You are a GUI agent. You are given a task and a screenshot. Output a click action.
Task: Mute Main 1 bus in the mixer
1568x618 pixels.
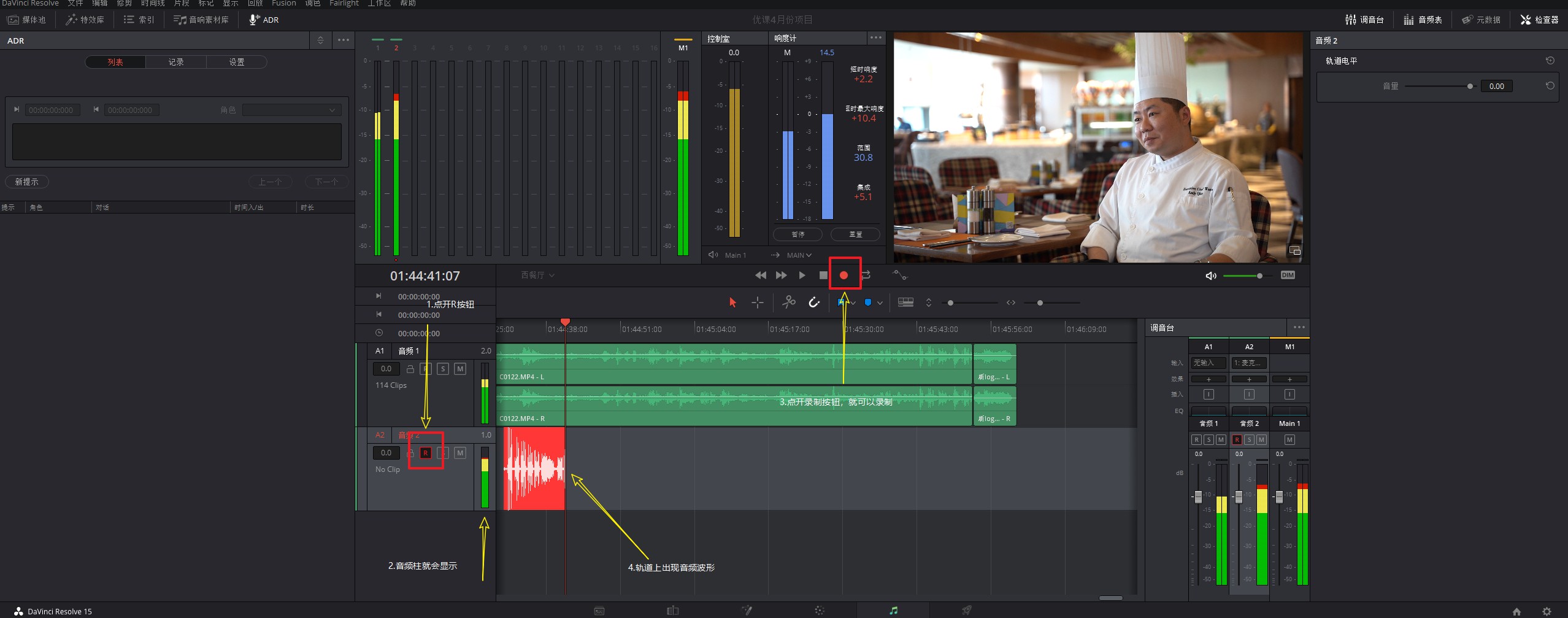pyautogui.click(x=1289, y=439)
